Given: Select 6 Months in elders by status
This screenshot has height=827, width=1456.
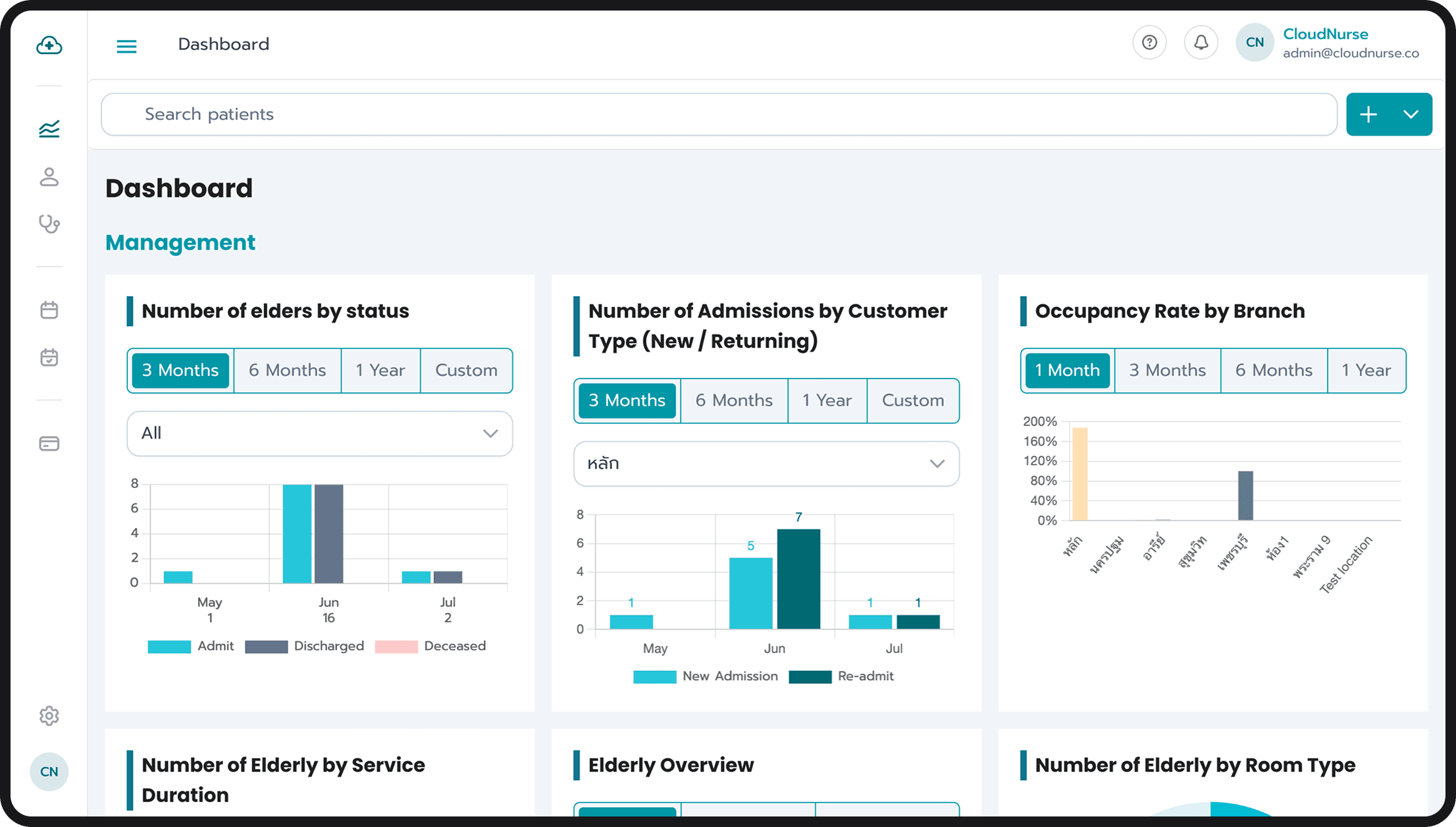Looking at the screenshot, I should (288, 371).
